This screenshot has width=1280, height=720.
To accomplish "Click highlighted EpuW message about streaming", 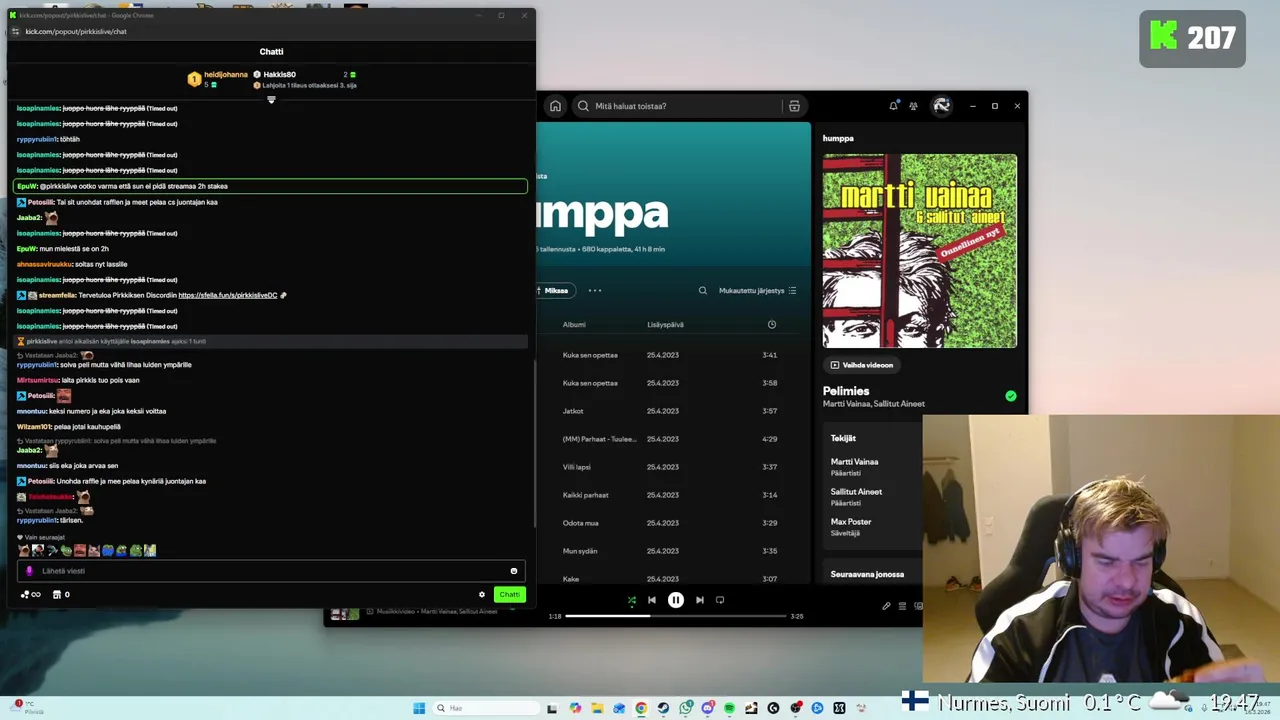I will click(x=271, y=186).
